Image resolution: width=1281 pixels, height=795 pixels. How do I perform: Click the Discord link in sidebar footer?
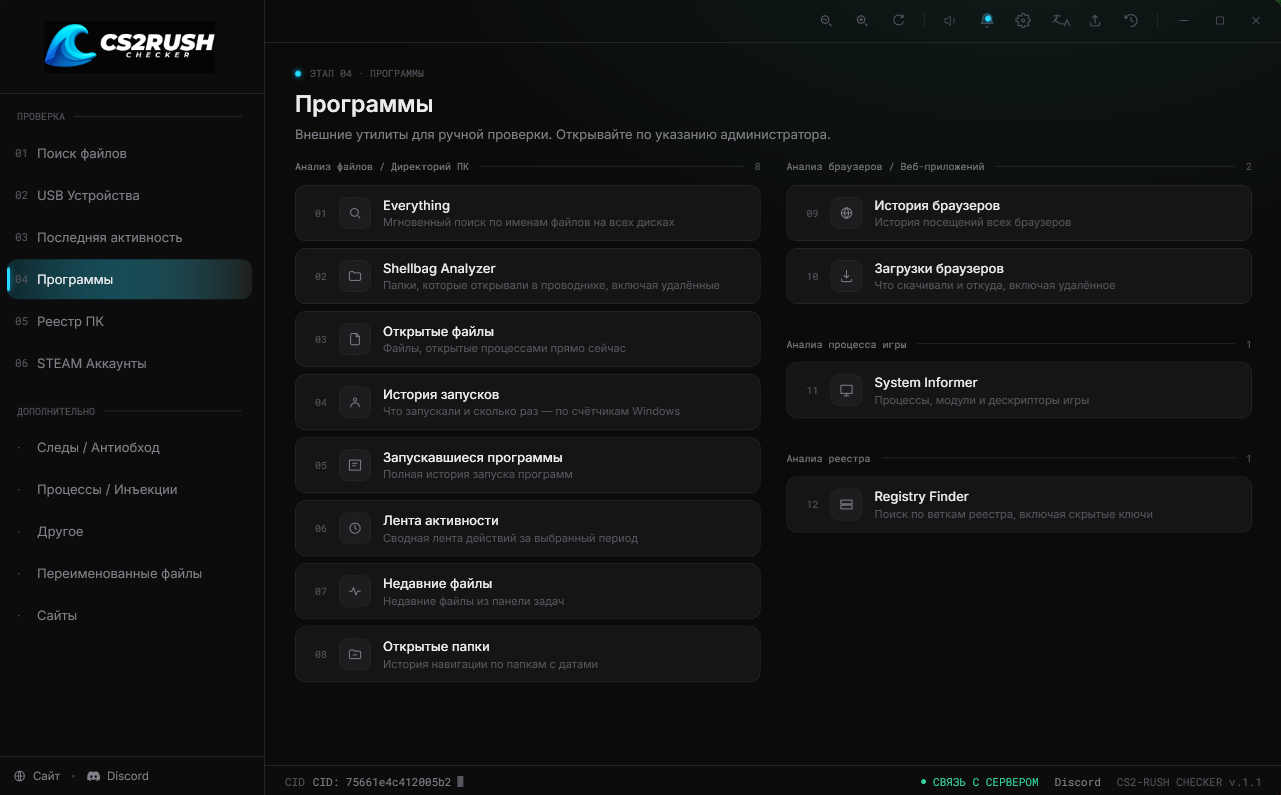point(118,776)
